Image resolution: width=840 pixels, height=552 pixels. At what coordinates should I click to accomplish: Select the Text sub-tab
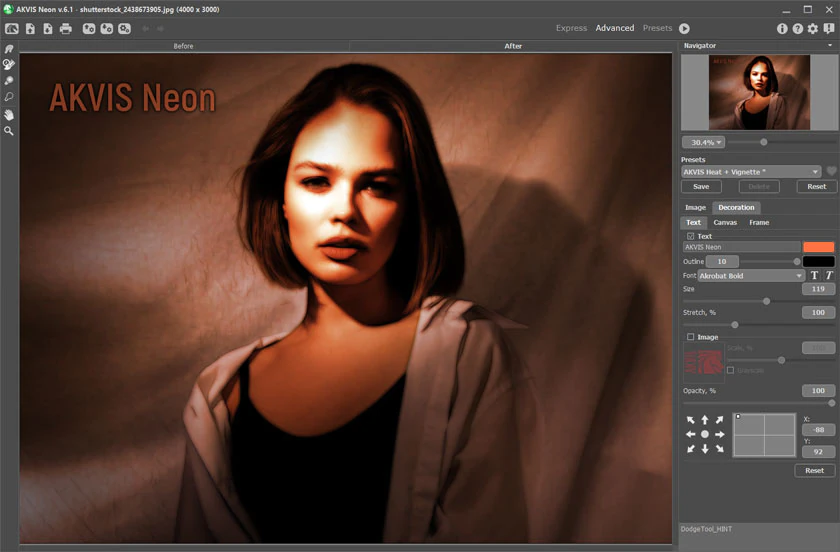[693, 222]
